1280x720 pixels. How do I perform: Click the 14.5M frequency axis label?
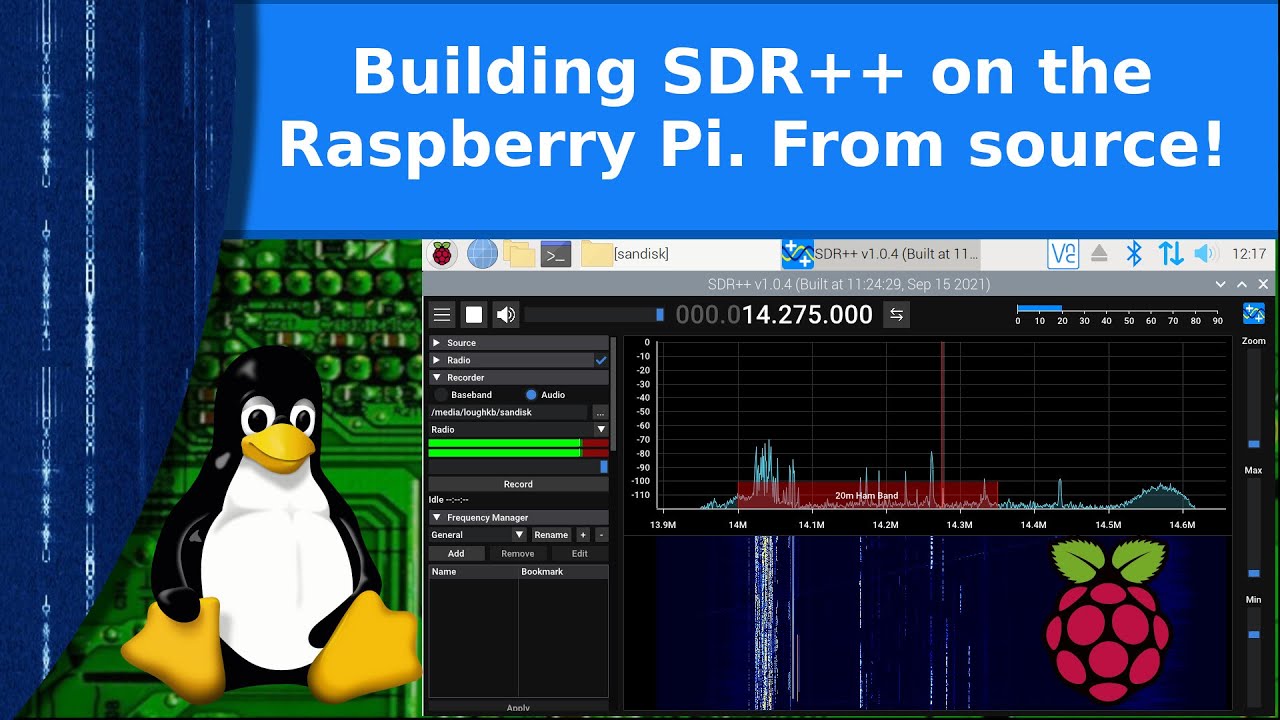[x=1108, y=524]
